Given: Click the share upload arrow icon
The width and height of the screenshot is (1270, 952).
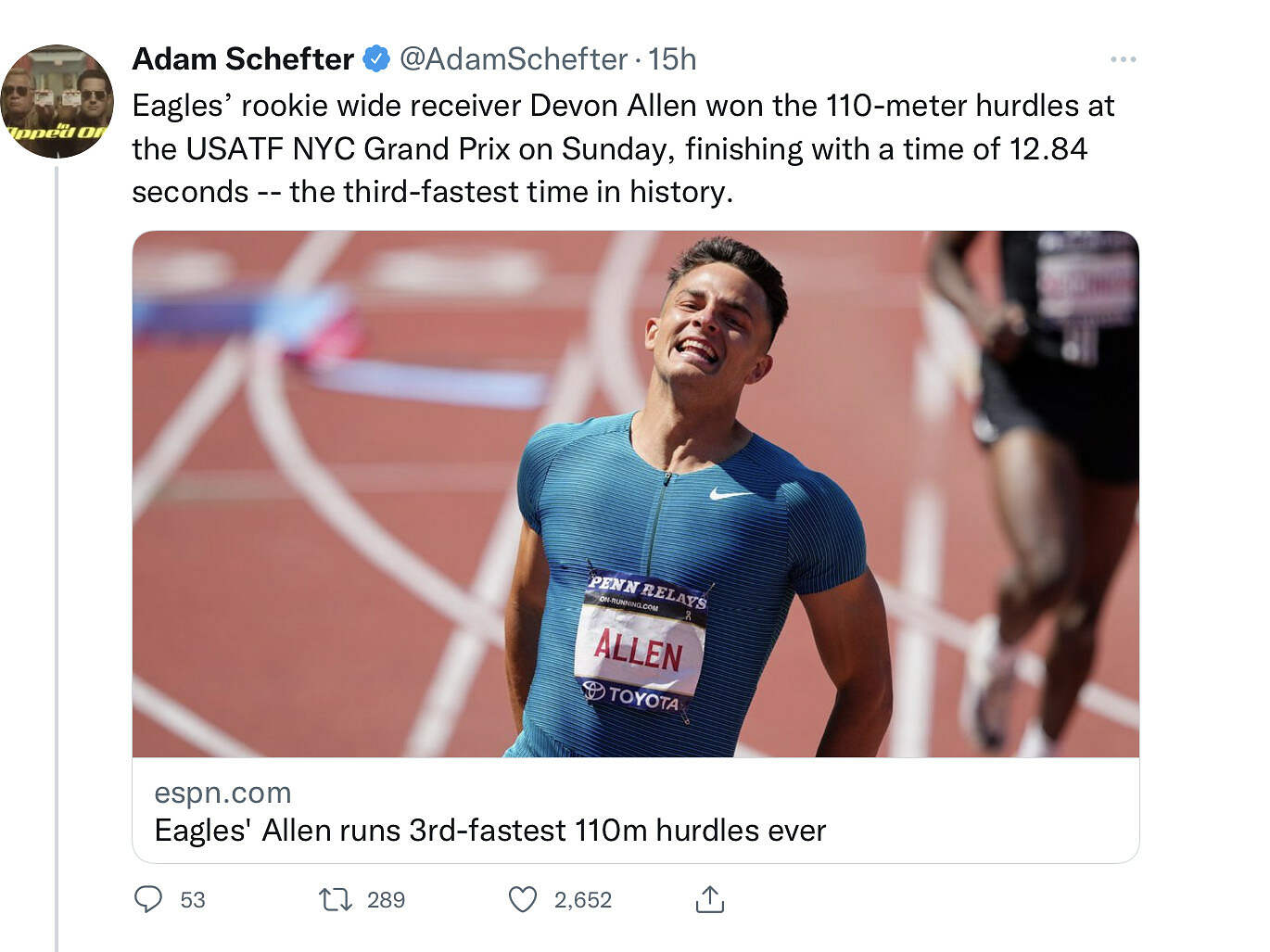Looking at the screenshot, I should pos(709,899).
